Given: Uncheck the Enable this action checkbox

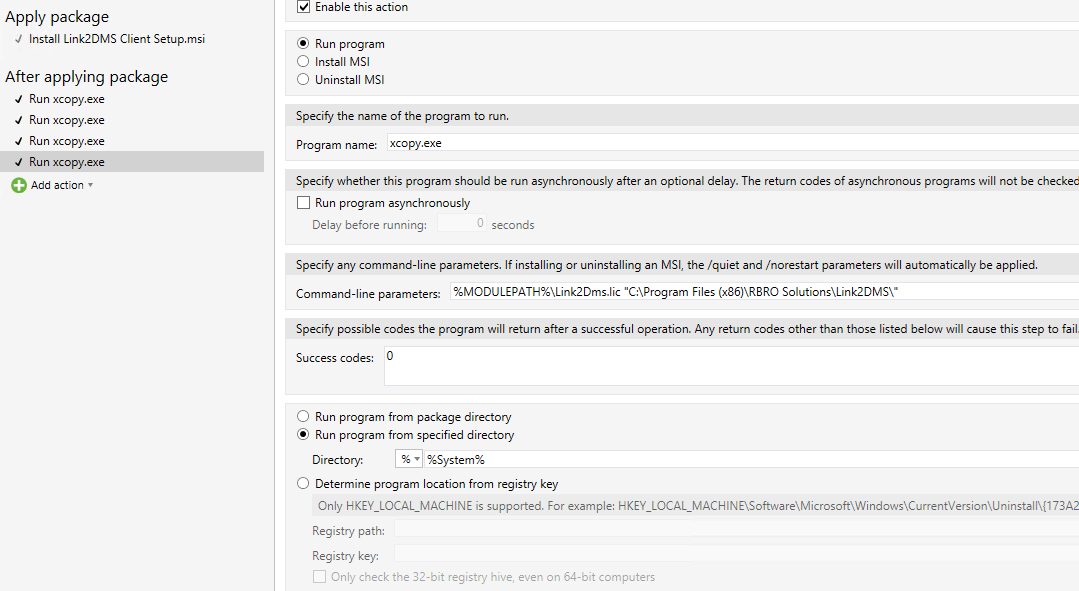Looking at the screenshot, I should point(303,7).
